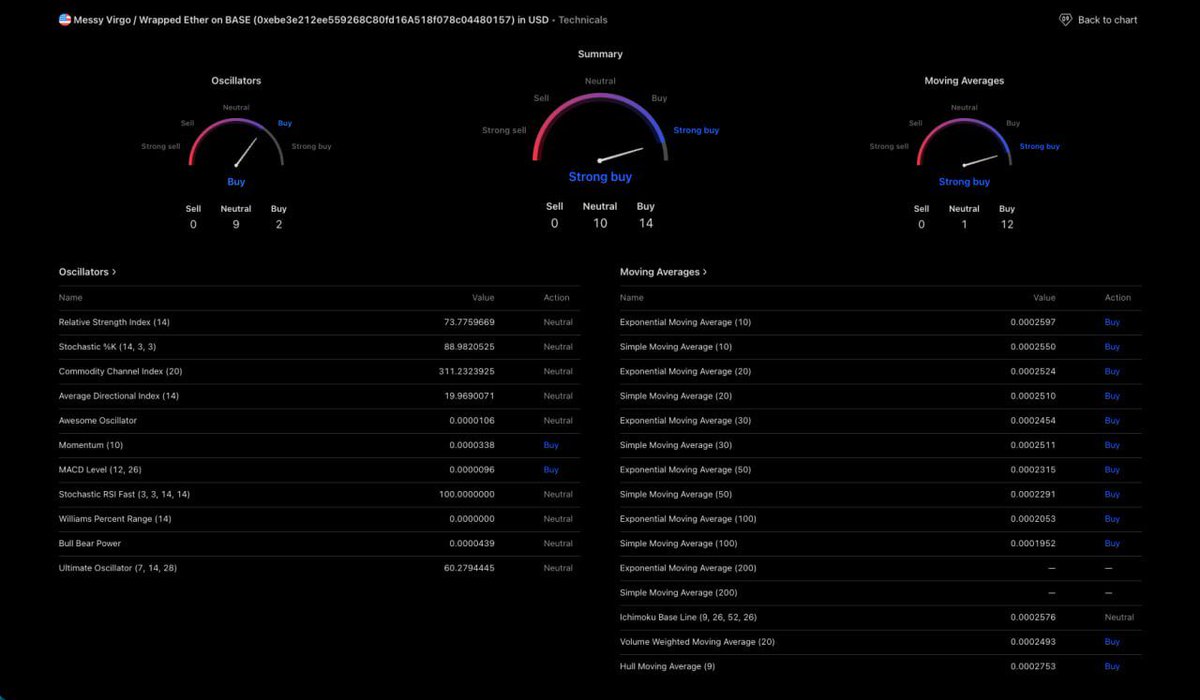Select Volume Weighted Moving Average (20) row
The width and height of the screenshot is (1200, 700).
(x=880, y=642)
